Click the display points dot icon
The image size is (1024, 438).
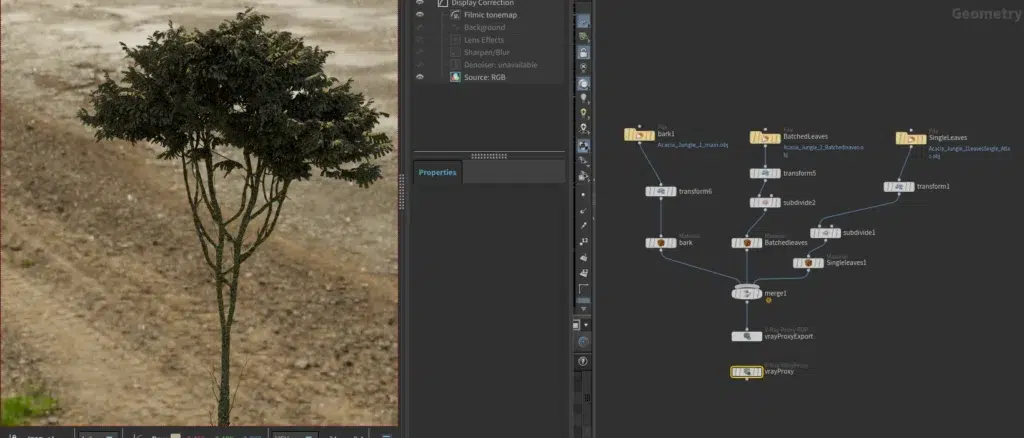583,195
